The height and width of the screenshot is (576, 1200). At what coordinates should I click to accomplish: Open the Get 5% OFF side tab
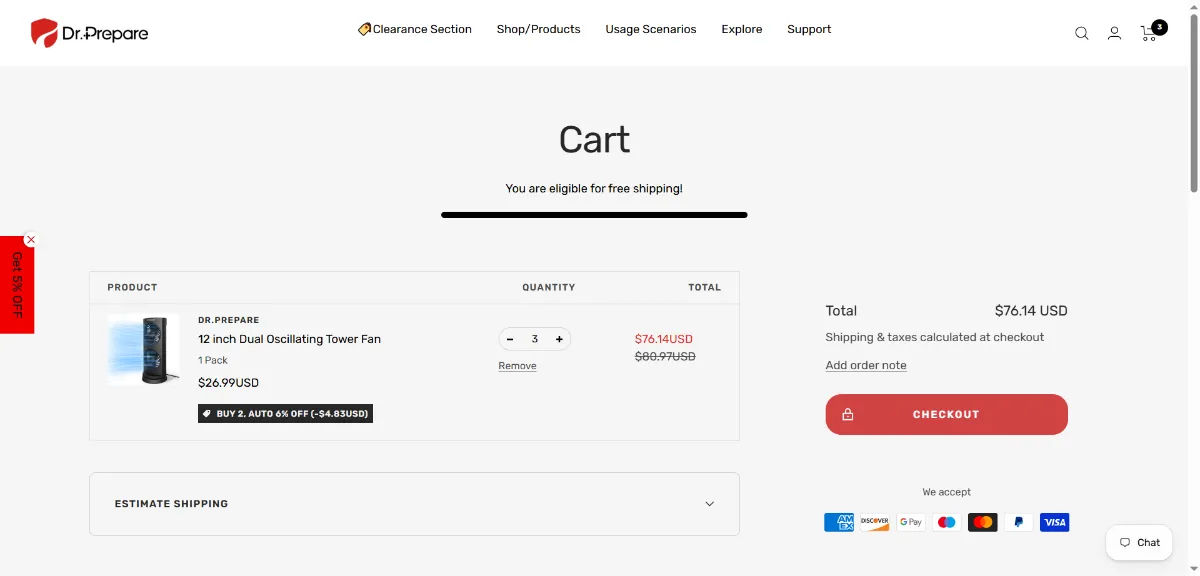point(17,285)
